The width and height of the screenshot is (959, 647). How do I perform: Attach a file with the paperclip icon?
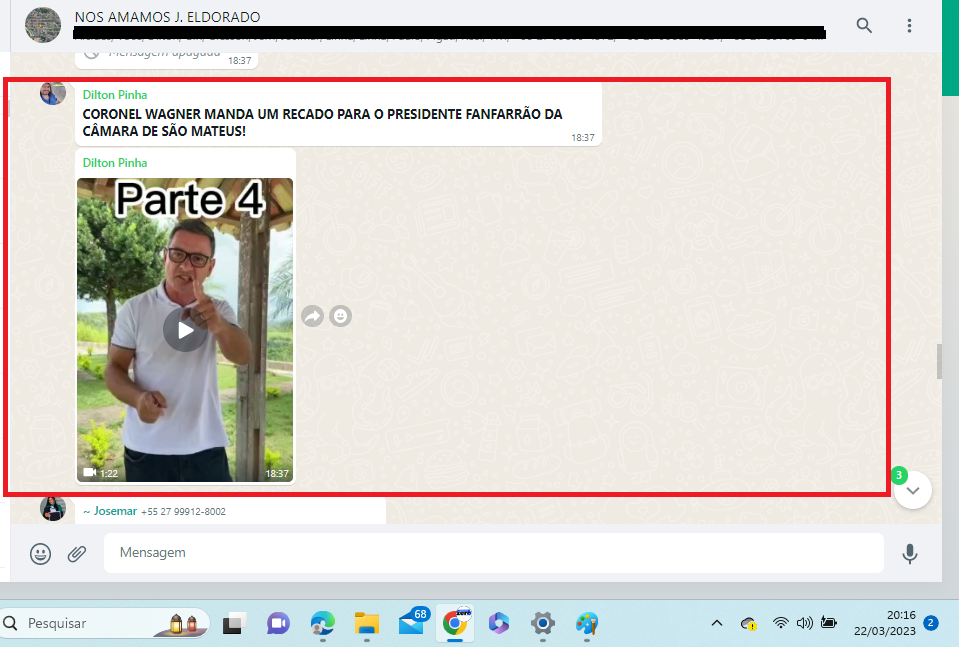(x=76, y=553)
